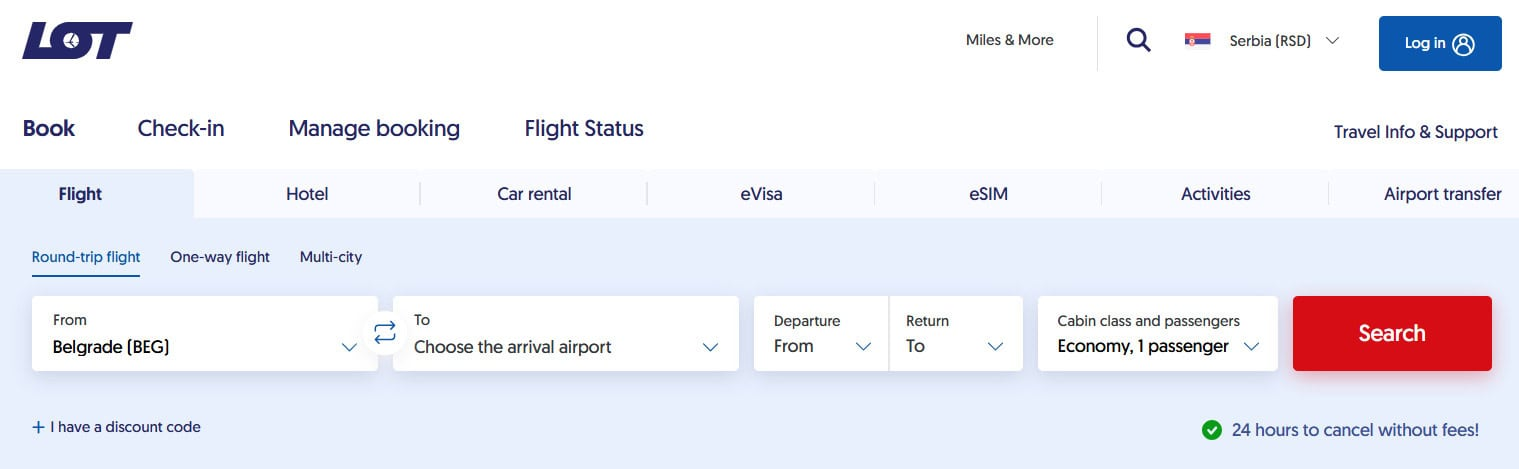Screen dimensions: 1519x469
Task: Expand the Departure date picker
Action: (820, 334)
